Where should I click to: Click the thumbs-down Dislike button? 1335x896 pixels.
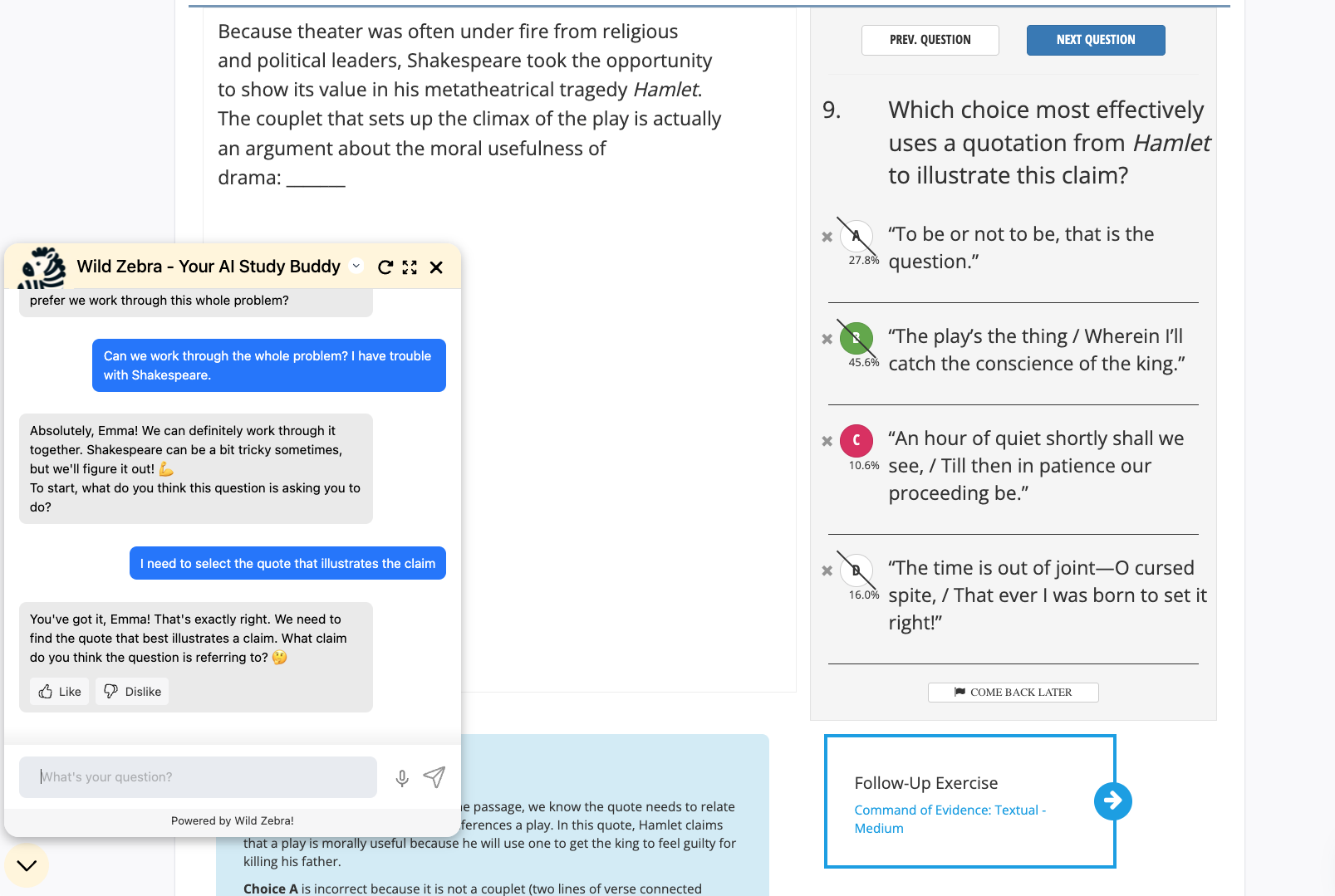tap(132, 692)
